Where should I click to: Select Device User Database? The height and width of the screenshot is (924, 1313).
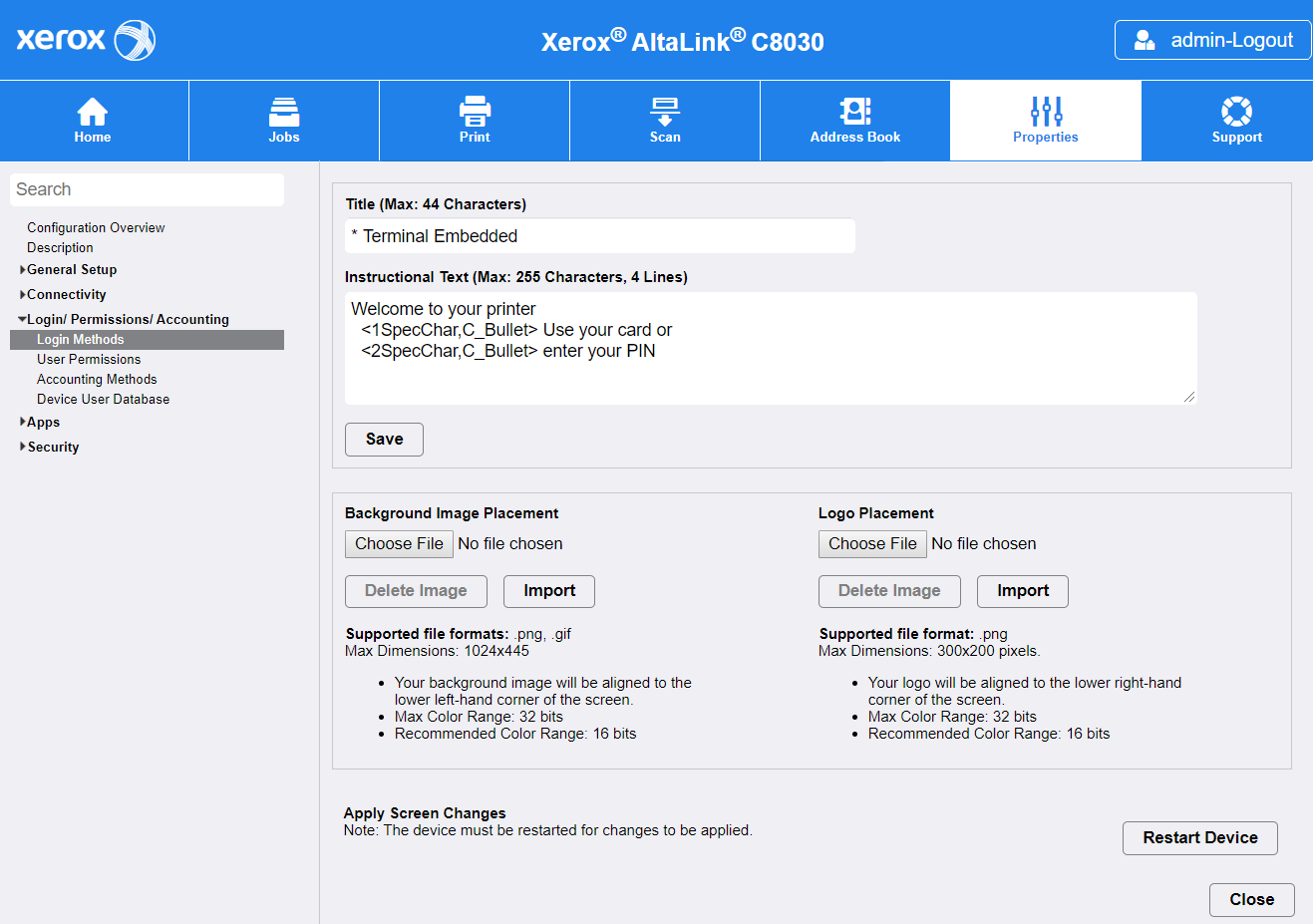[x=103, y=399]
